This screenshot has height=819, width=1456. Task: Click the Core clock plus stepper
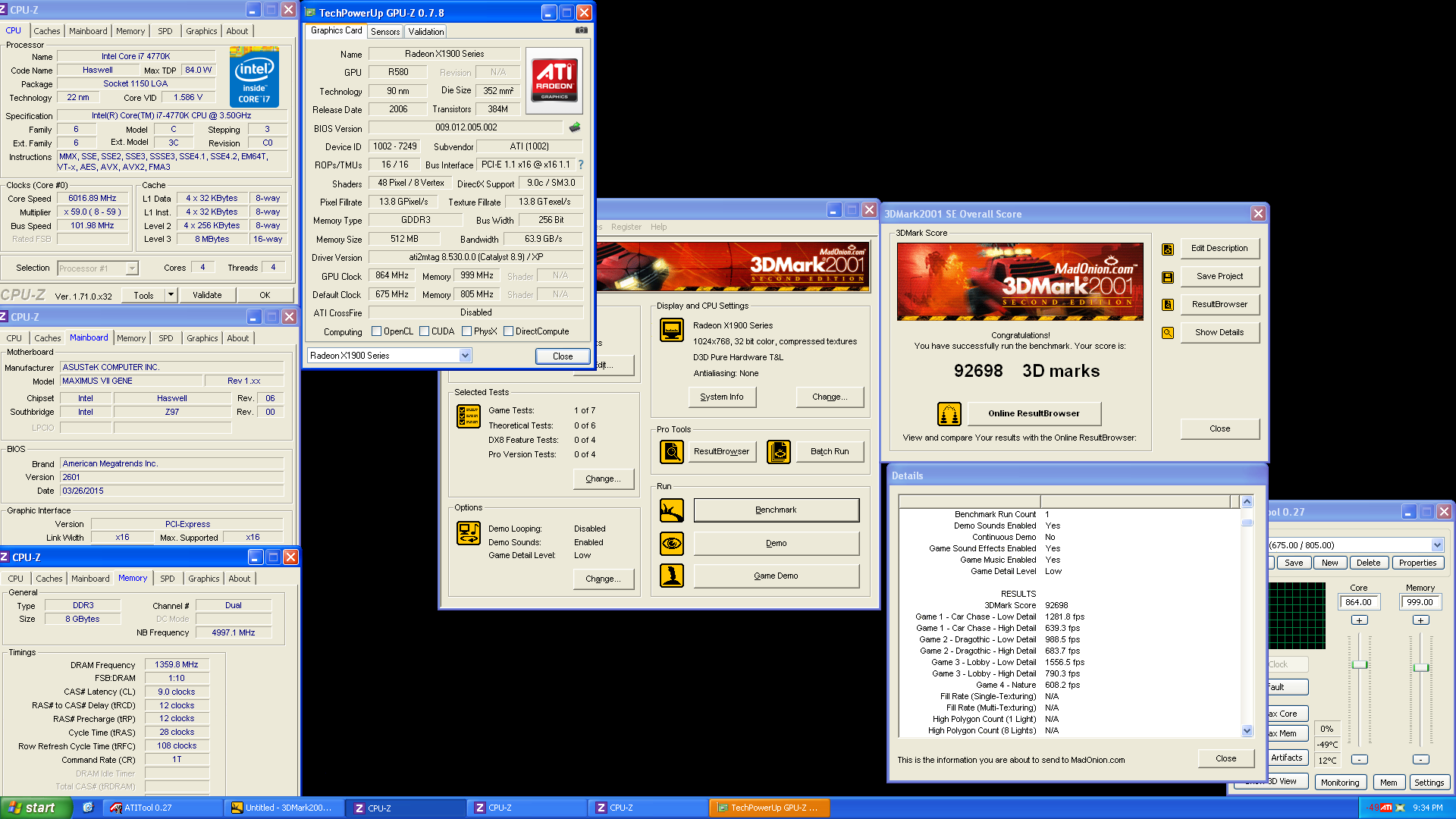(x=1360, y=620)
